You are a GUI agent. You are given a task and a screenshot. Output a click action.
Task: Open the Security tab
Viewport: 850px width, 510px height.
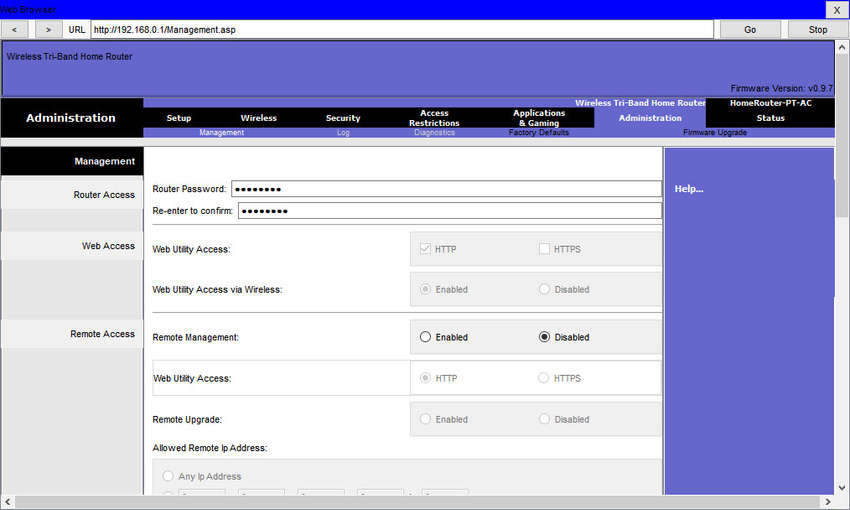click(x=343, y=118)
